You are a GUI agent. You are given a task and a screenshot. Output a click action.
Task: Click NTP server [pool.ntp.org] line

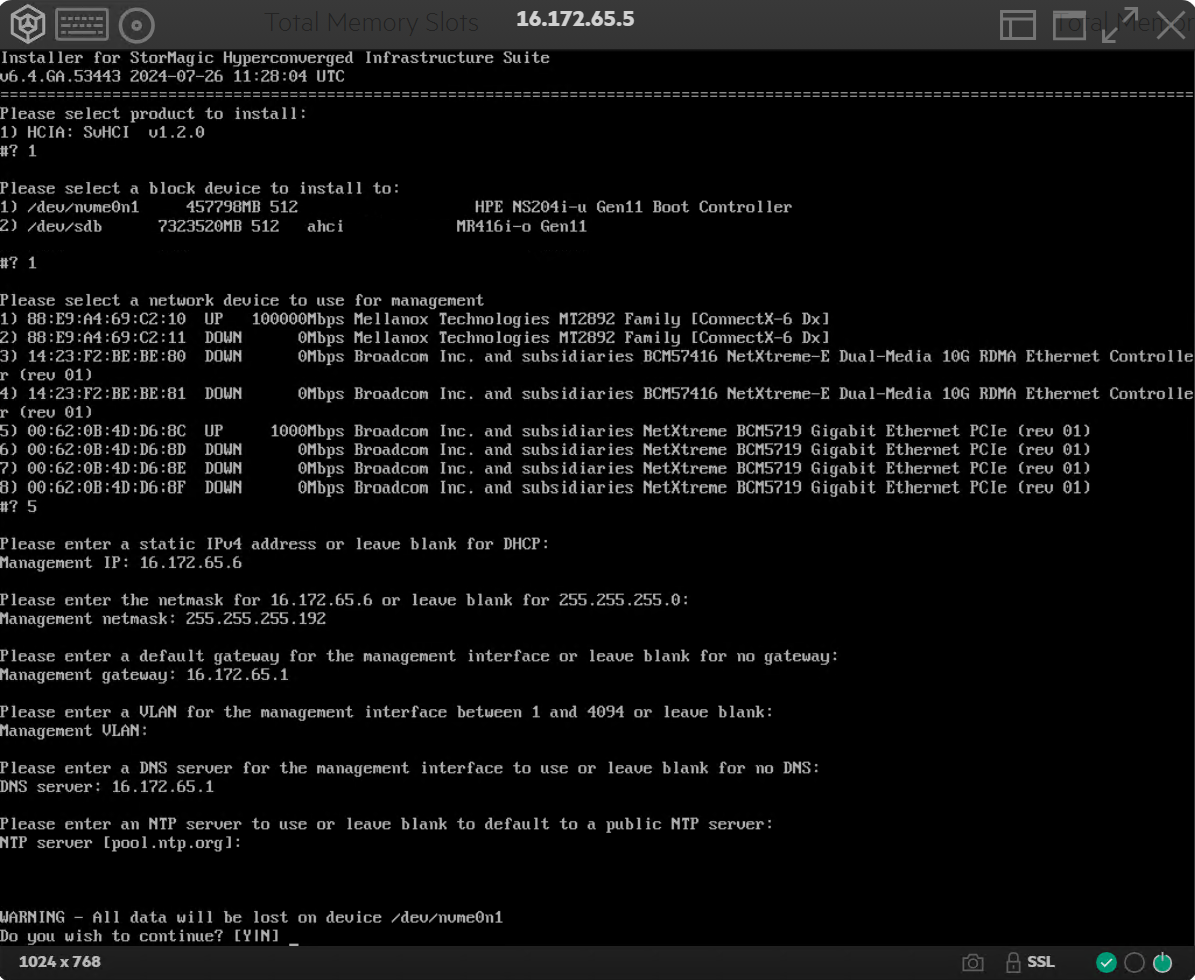click(121, 844)
